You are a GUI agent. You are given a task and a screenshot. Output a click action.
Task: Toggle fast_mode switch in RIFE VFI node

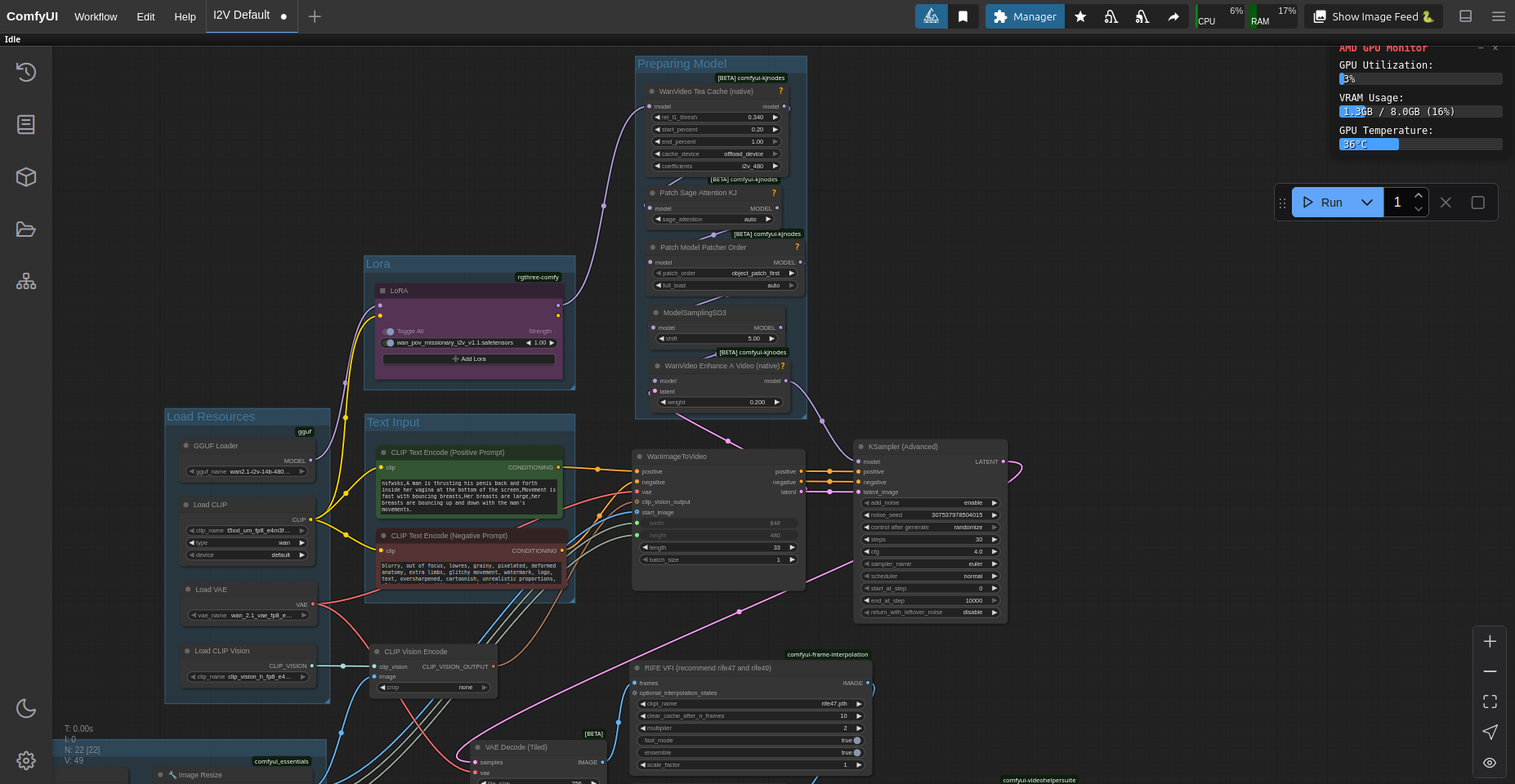[857, 741]
